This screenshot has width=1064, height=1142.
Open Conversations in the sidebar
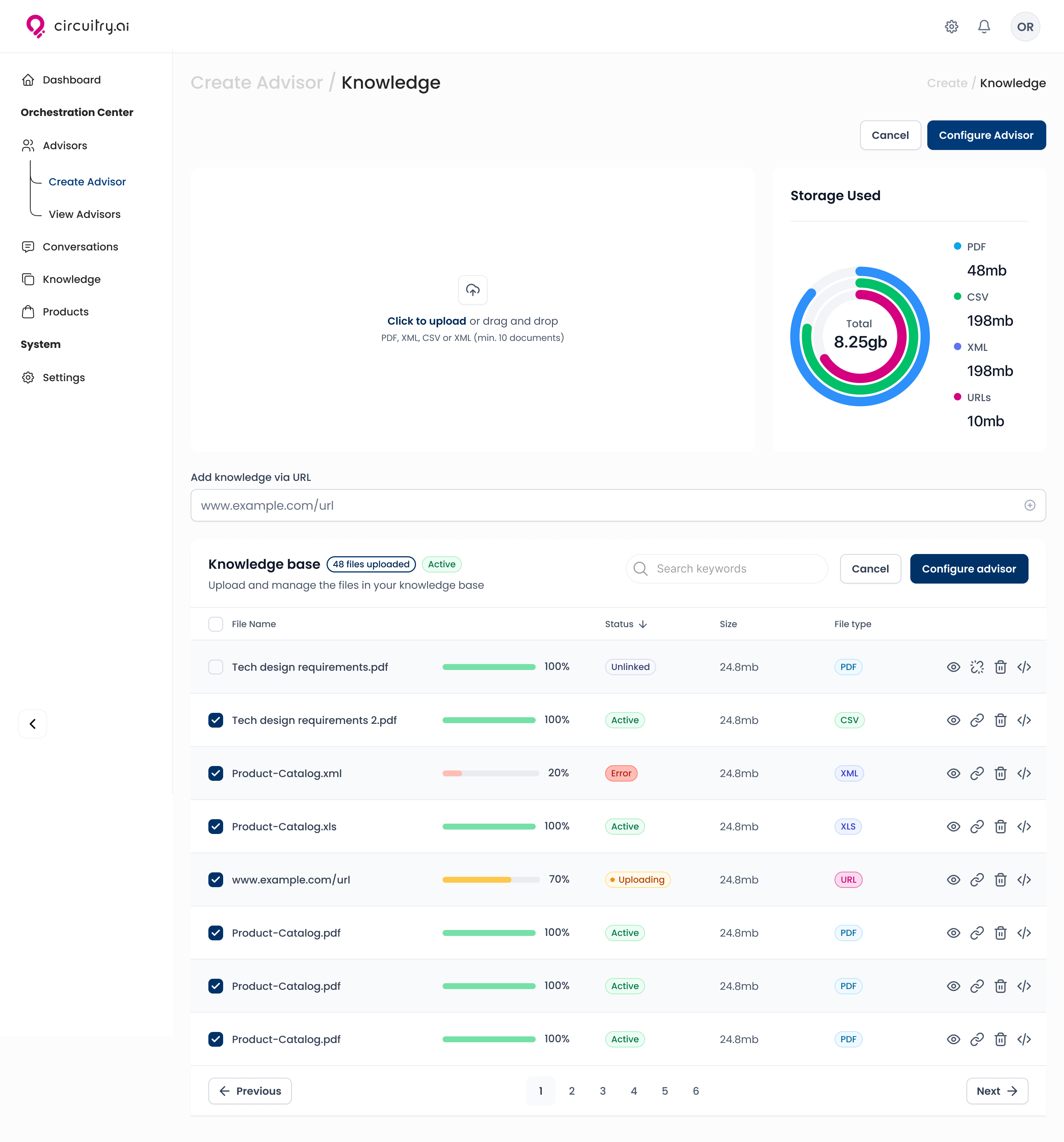point(80,247)
